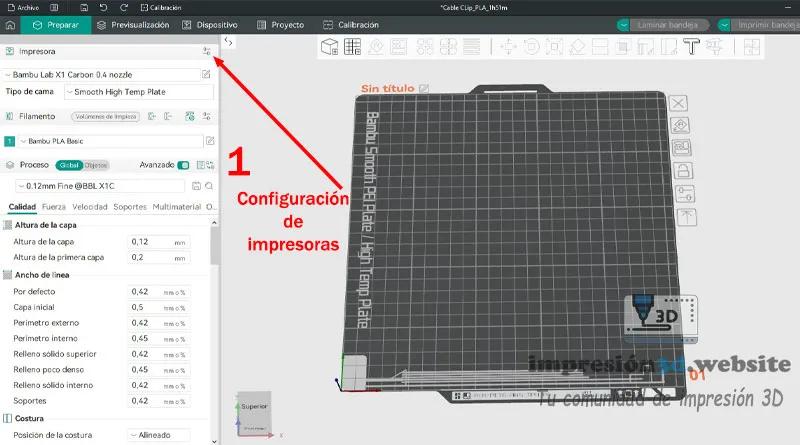Edit the Bambu PLA Basic filament preset
800x445 pixels.
click(210, 141)
